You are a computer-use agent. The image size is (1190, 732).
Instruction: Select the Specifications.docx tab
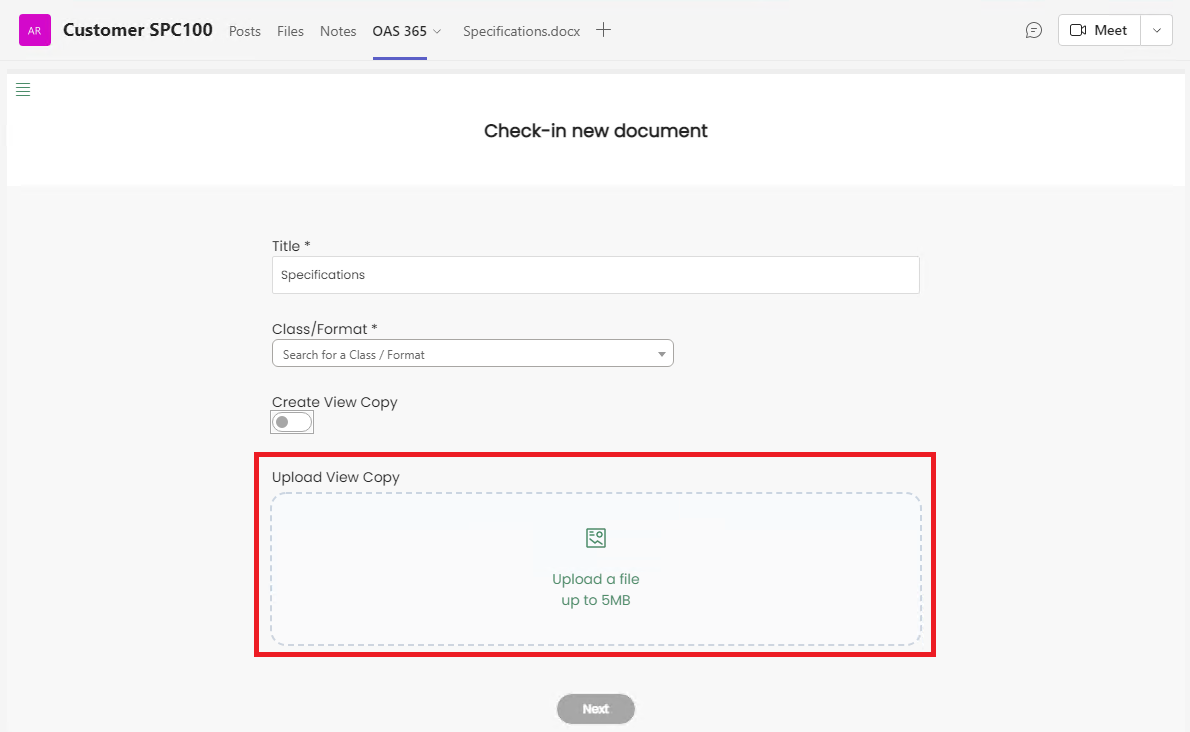pos(521,31)
